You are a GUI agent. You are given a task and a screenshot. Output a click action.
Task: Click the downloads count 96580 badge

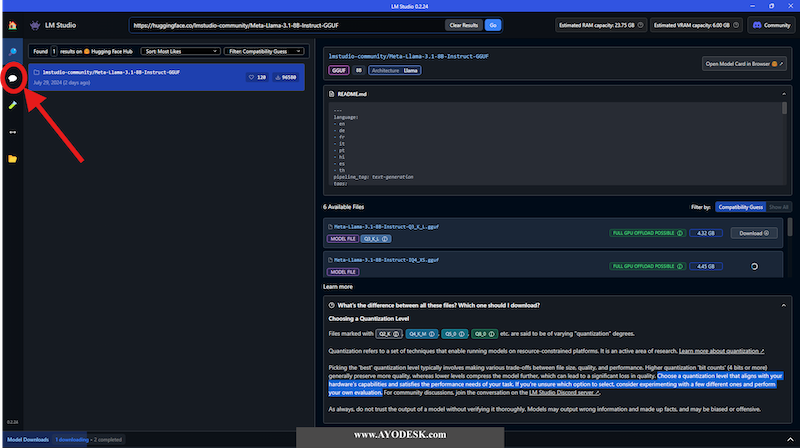pos(286,77)
